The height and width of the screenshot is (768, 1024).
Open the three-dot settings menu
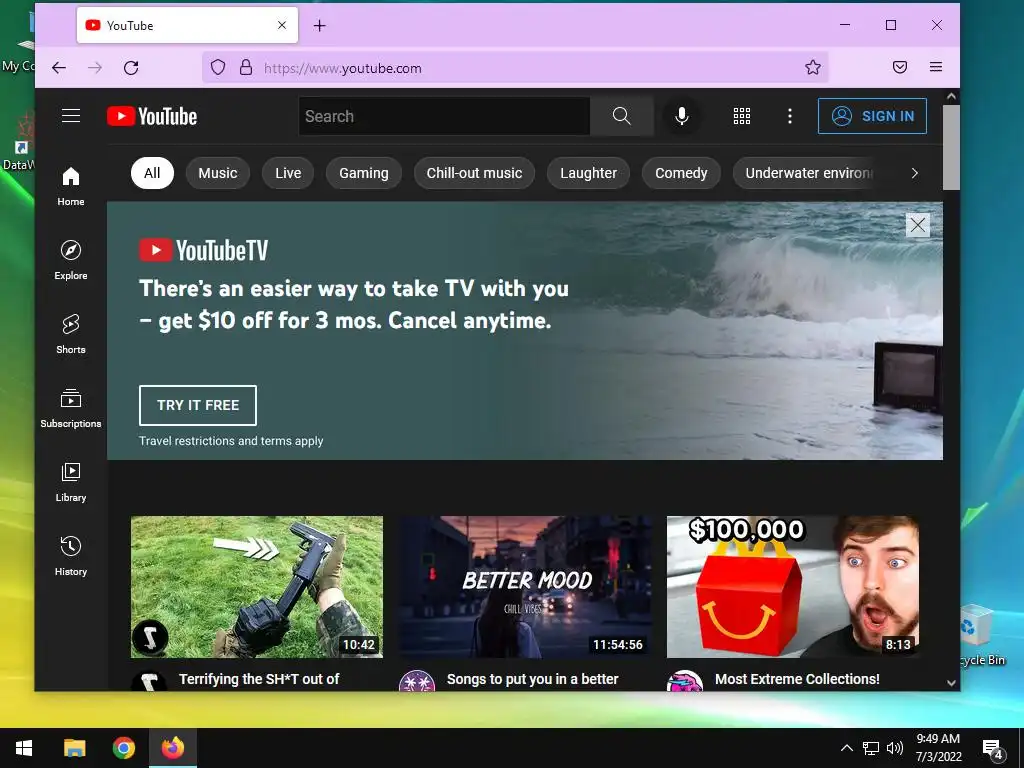(x=790, y=116)
